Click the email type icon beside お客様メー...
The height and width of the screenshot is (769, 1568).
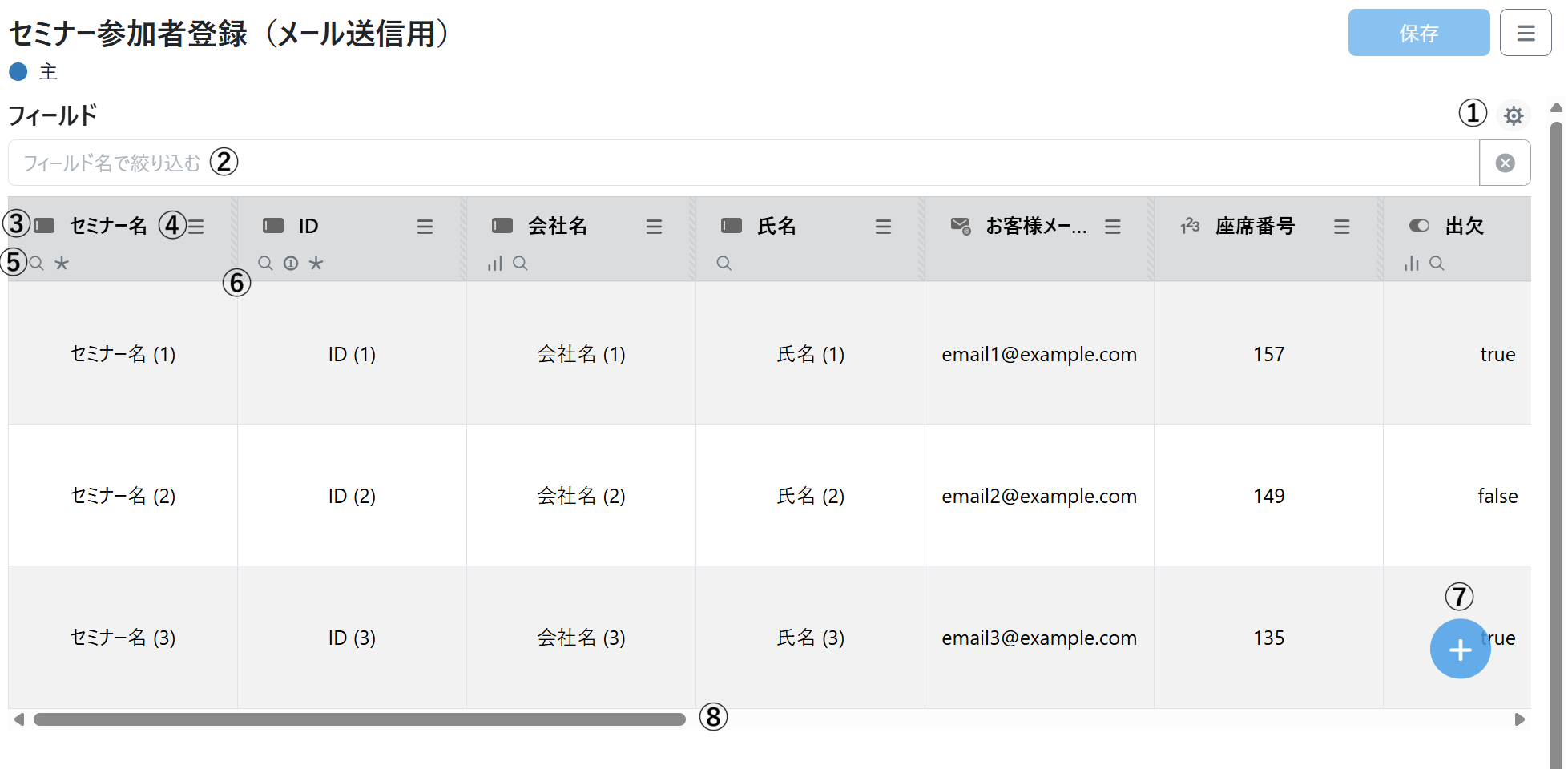(960, 227)
